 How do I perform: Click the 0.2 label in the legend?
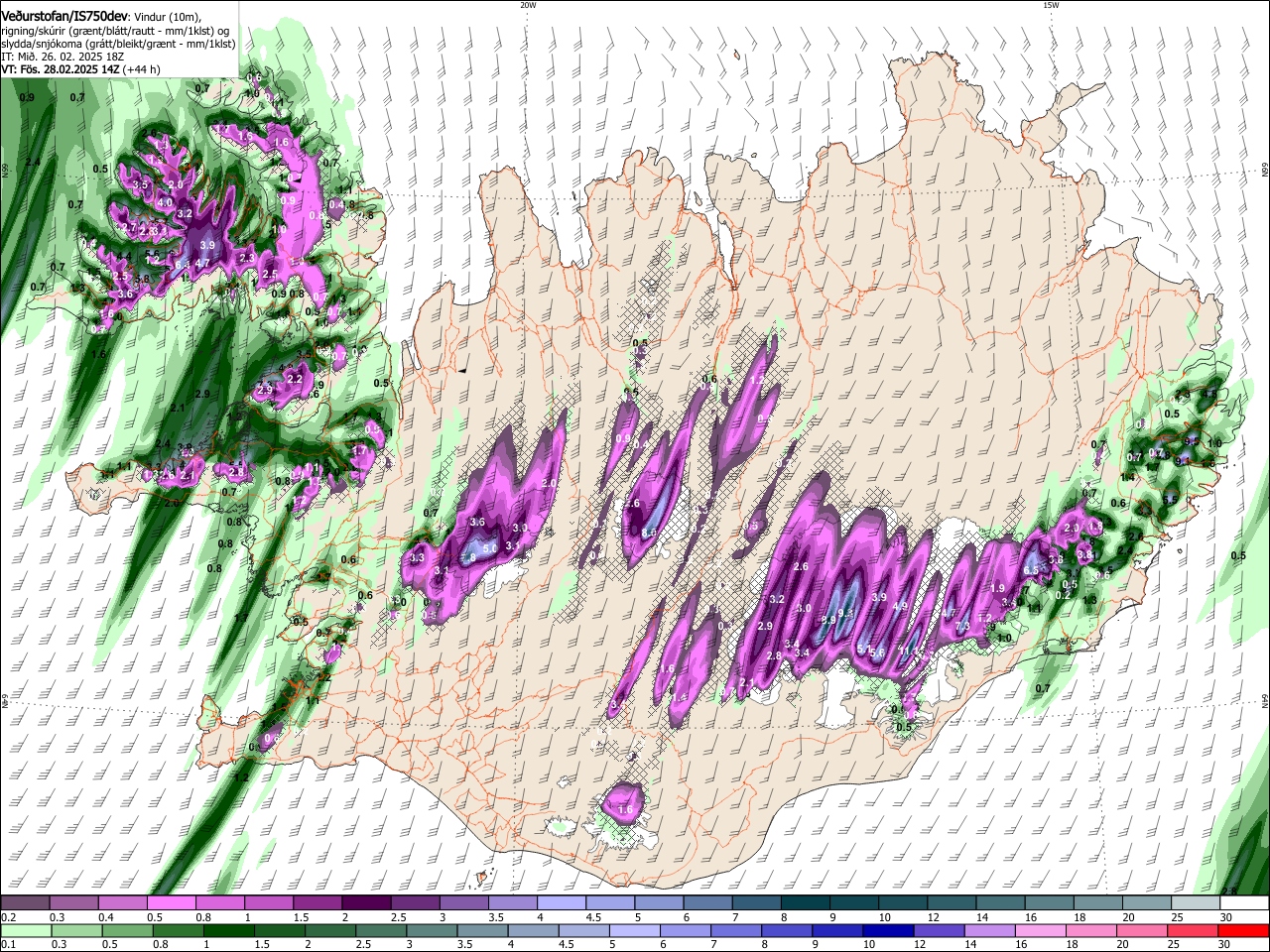pos(8,917)
